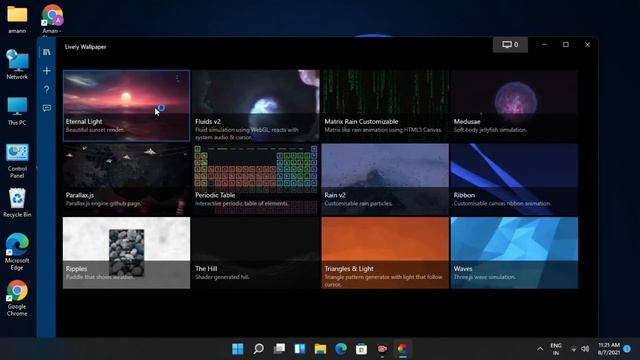Expand the system tray hidden icons chevron
The width and height of the screenshot is (640, 360).
[540, 349]
